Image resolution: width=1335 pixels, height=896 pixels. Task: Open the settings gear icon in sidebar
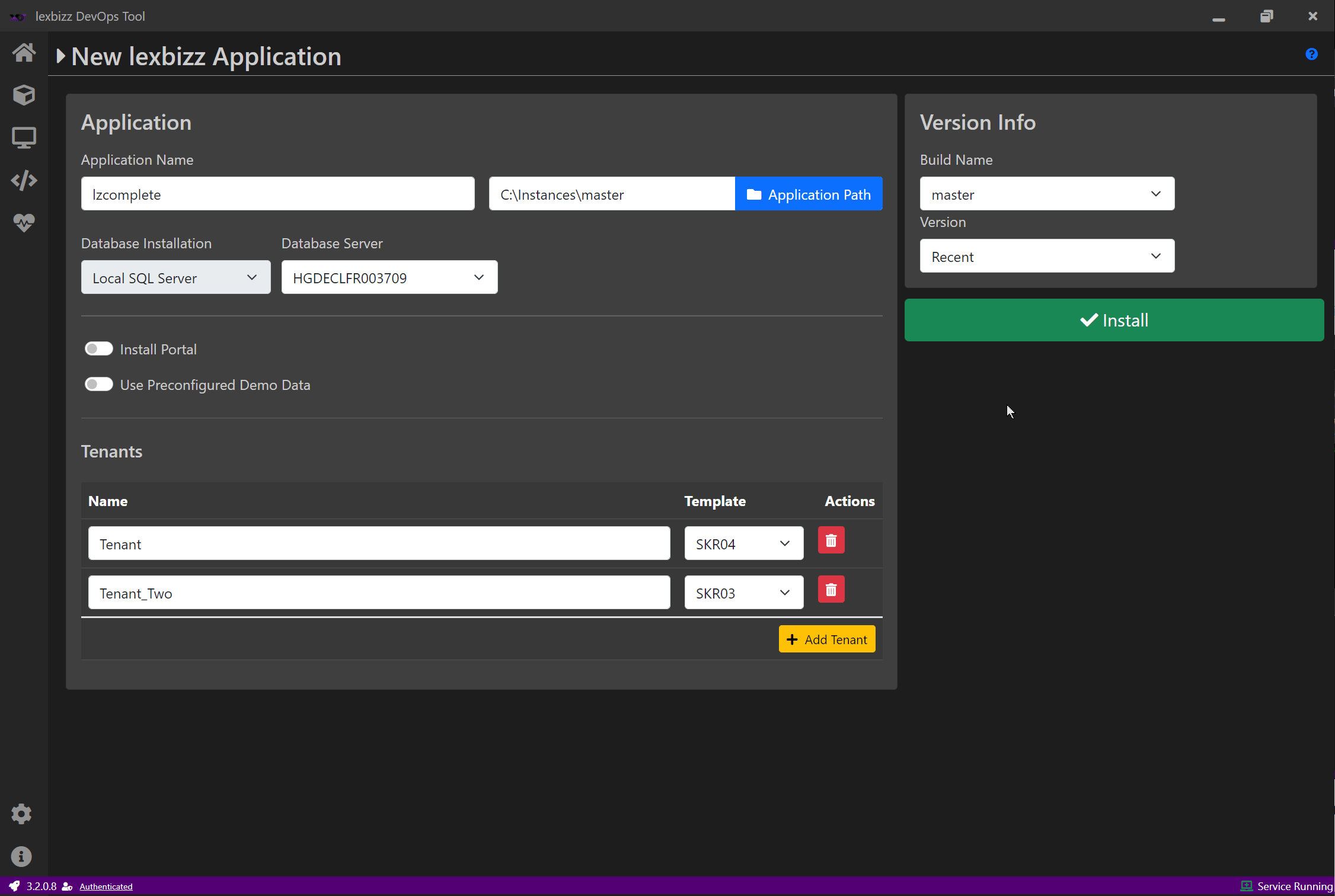pyautogui.click(x=21, y=814)
